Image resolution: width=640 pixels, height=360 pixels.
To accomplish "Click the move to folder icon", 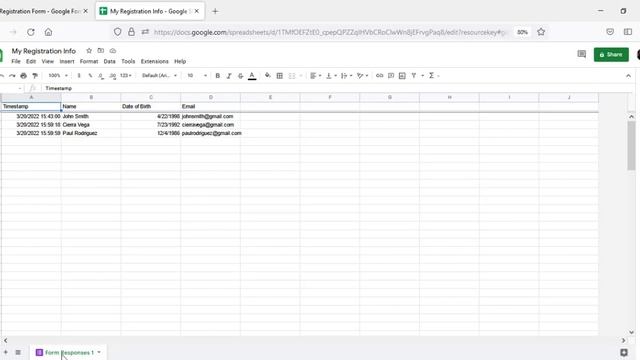I will (100, 51).
